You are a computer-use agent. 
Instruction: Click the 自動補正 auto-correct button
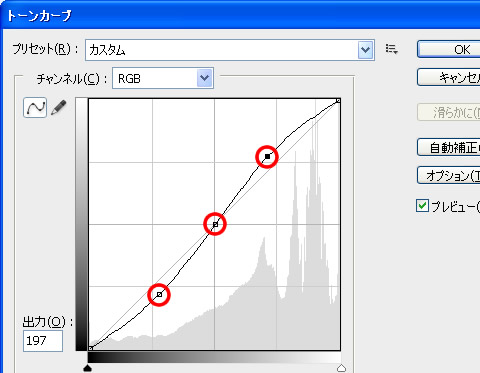(x=449, y=147)
